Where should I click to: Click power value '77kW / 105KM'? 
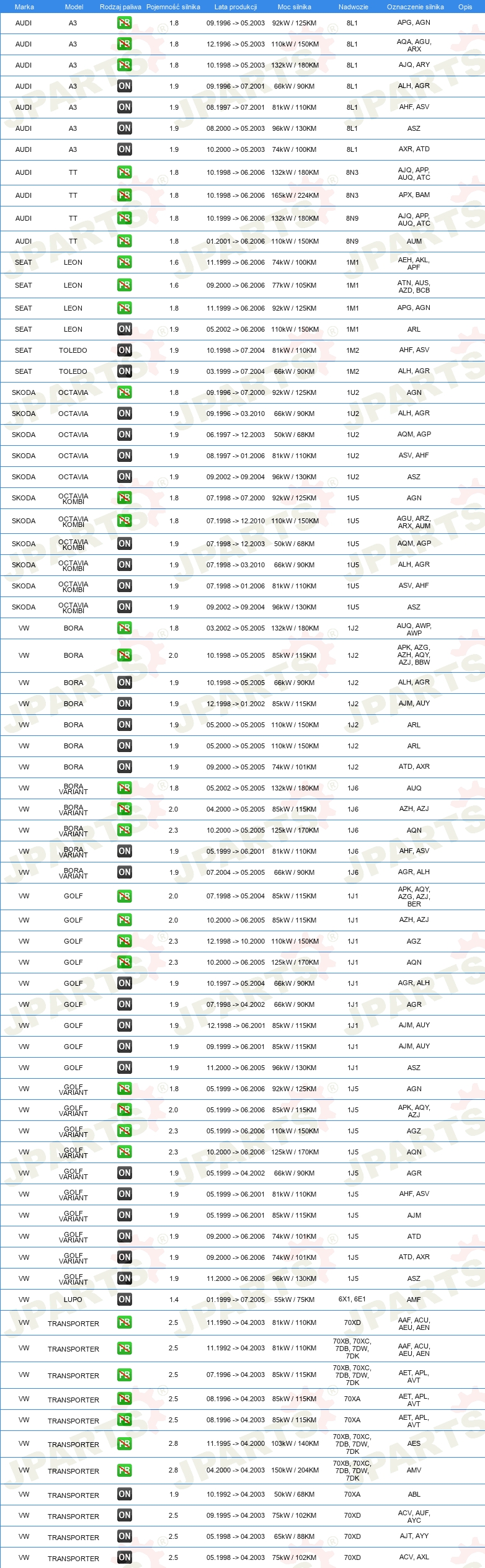point(295,285)
